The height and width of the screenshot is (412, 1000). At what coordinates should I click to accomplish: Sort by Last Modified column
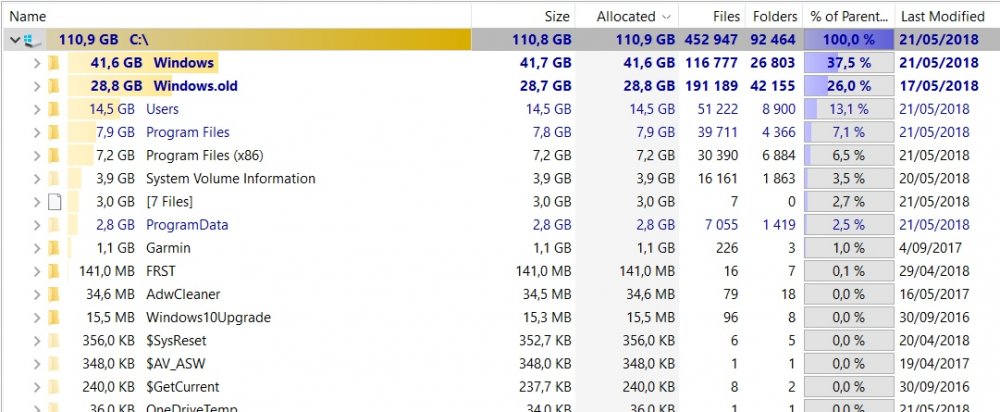click(942, 16)
